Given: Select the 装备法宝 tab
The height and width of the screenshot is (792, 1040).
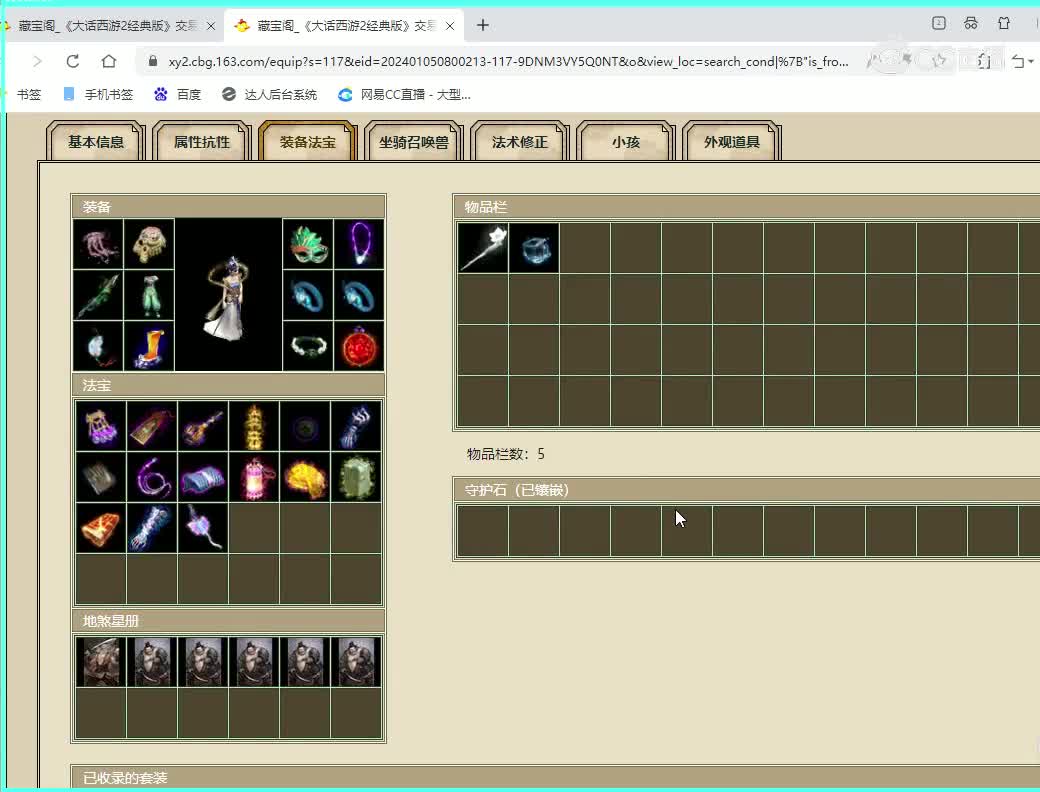Looking at the screenshot, I should (x=307, y=141).
